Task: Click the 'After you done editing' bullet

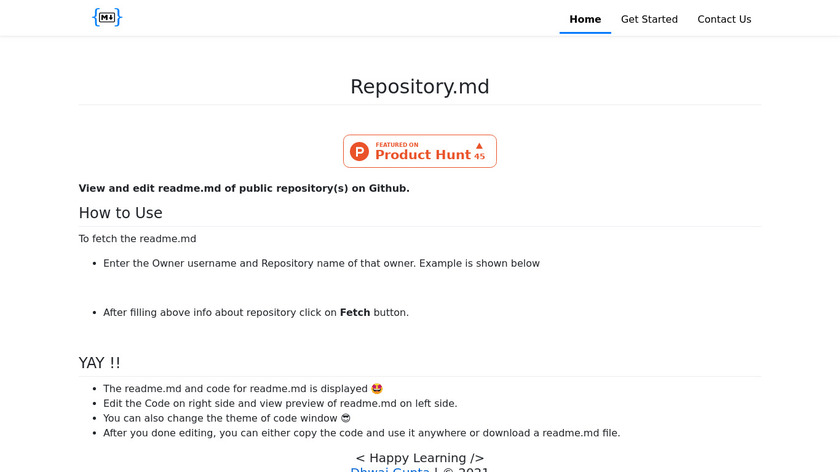Action: [361, 434]
